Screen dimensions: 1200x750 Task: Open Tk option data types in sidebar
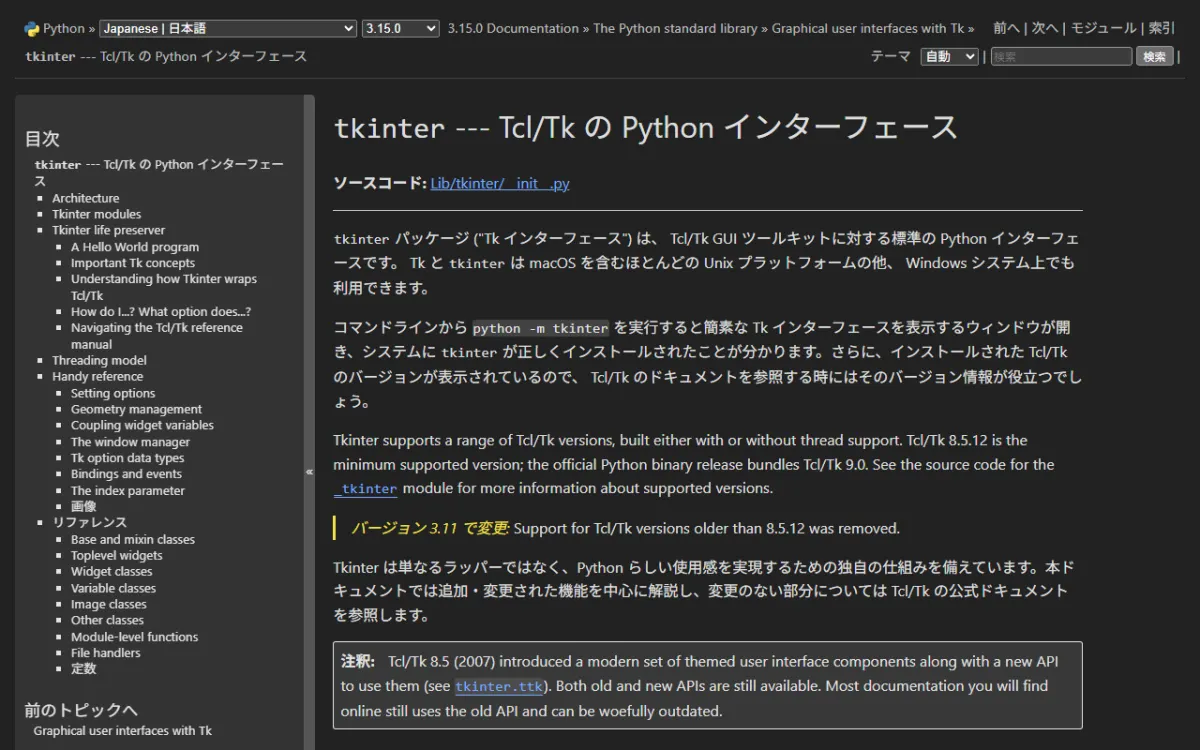[x=128, y=458]
